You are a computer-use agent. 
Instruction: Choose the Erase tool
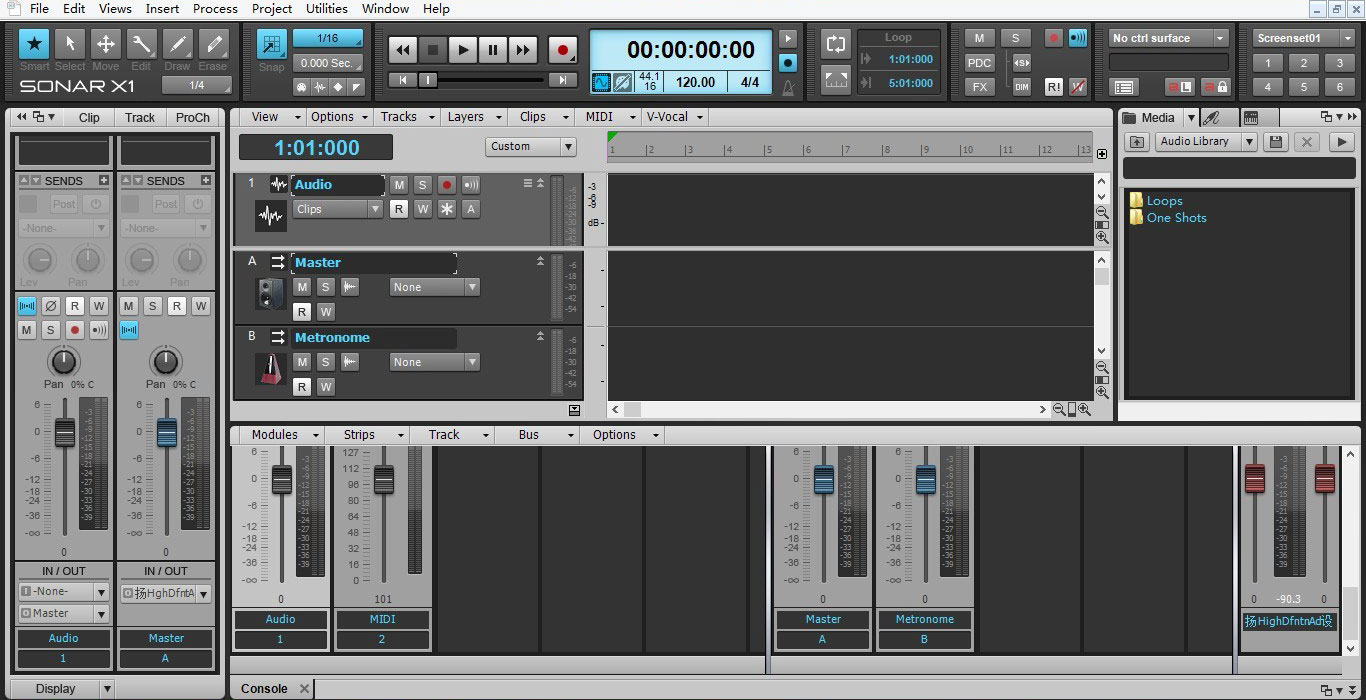[213, 44]
